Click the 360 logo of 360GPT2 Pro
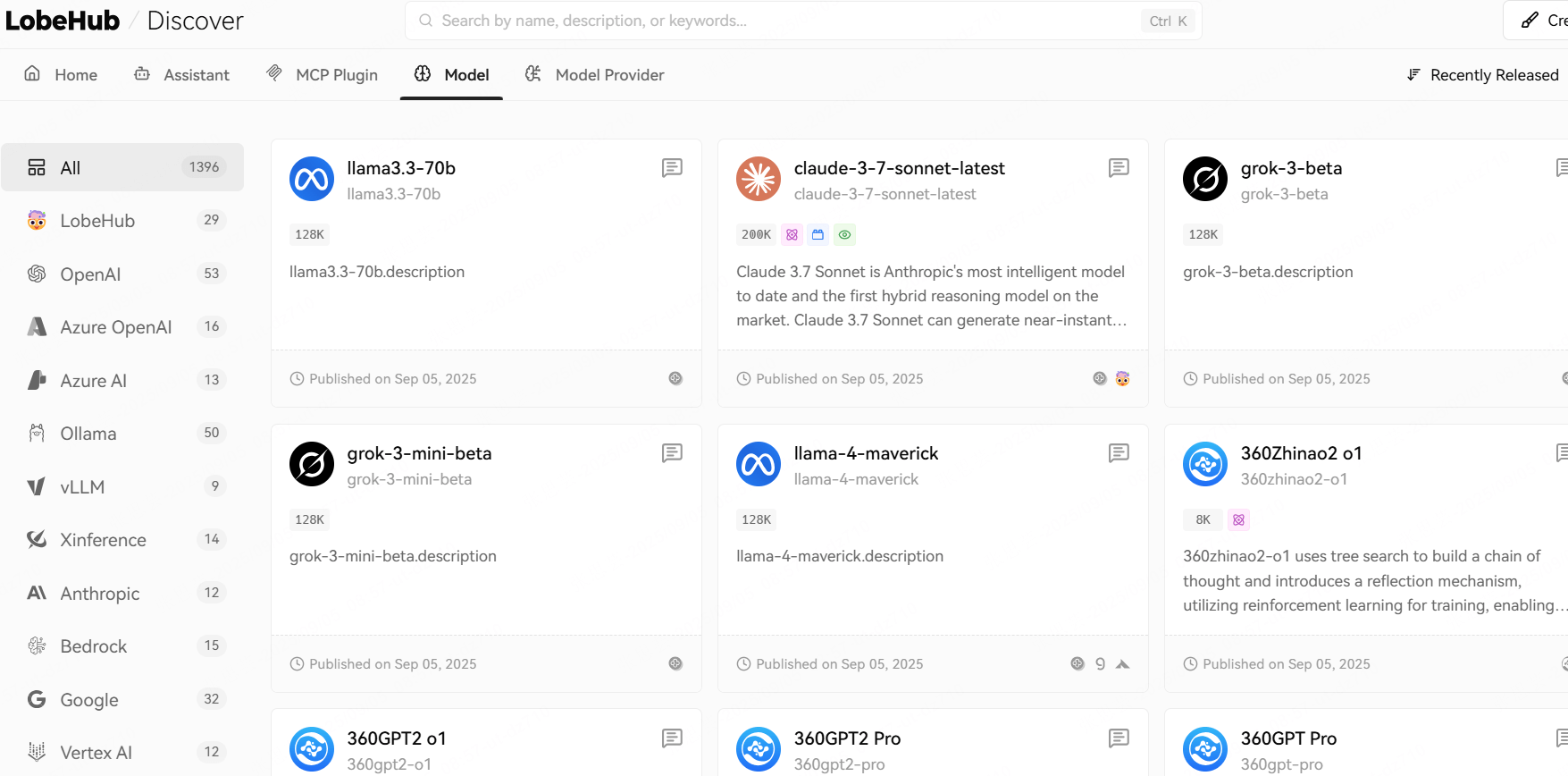 point(759,749)
